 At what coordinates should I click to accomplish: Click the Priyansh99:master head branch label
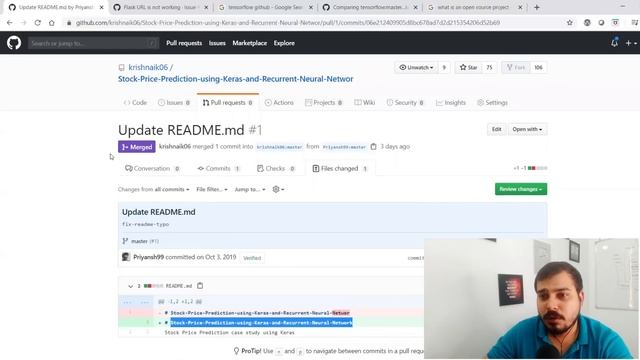tap(344, 147)
